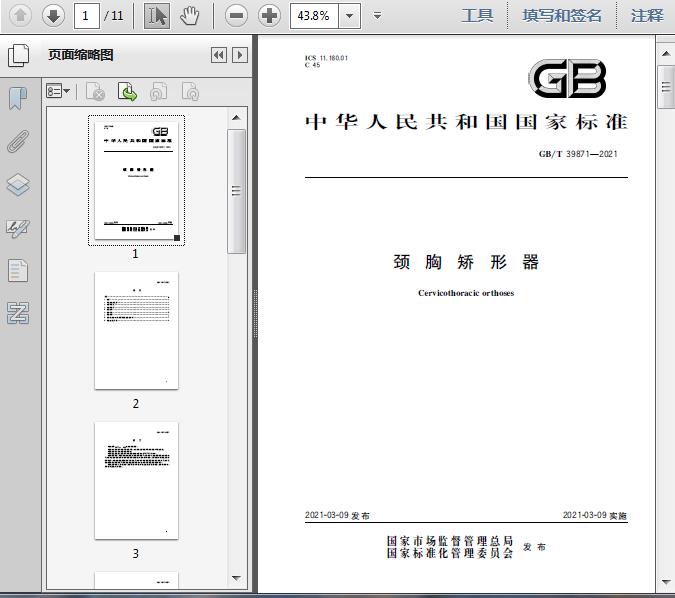Select page 3 thumbnail

coord(136,480)
